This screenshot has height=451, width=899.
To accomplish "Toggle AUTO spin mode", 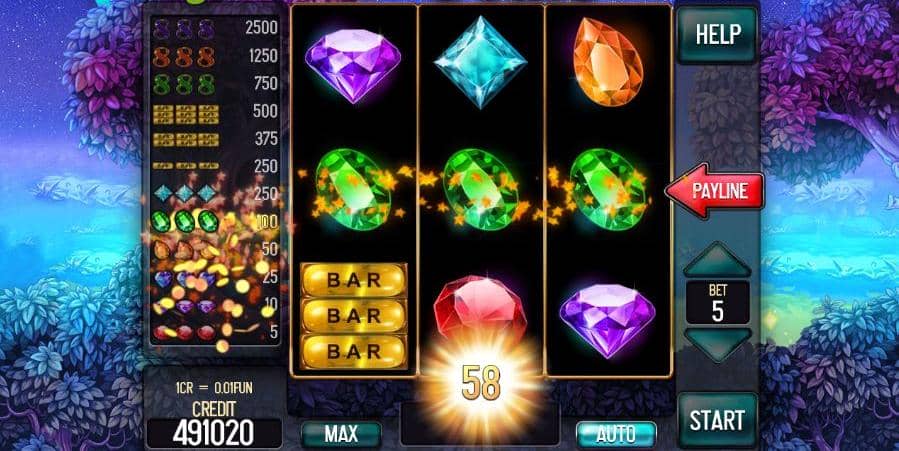I will (x=616, y=434).
